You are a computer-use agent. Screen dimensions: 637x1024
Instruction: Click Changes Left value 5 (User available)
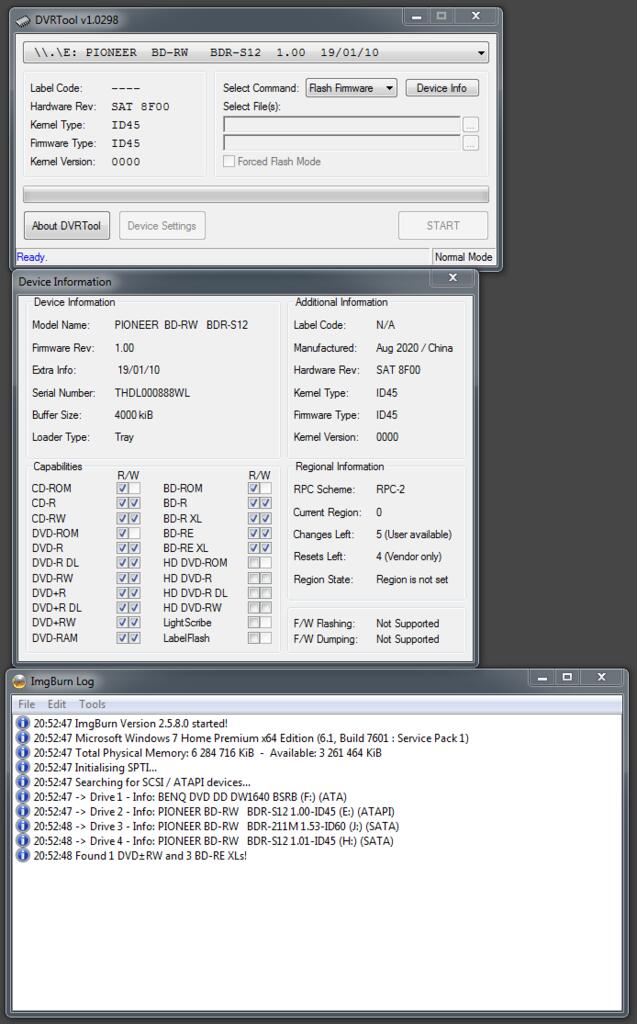[414, 534]
